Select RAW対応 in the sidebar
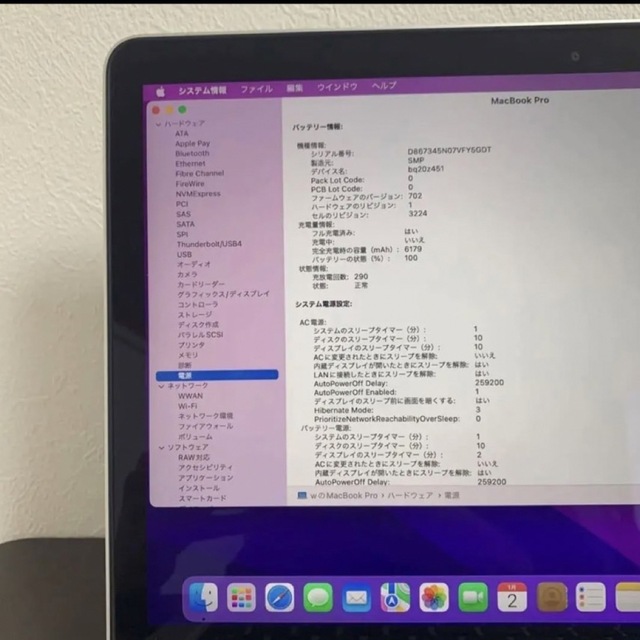Screen dimensions: 640x640 [194, 458]
